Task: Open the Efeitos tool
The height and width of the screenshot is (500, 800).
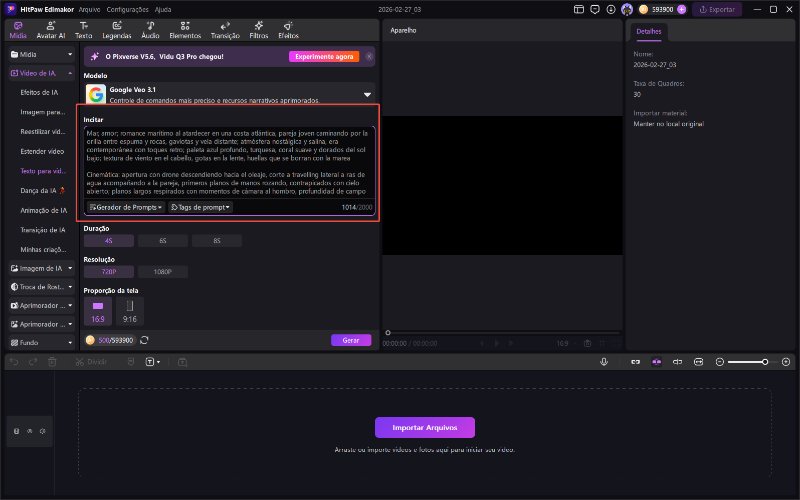Action: (288, 30)
